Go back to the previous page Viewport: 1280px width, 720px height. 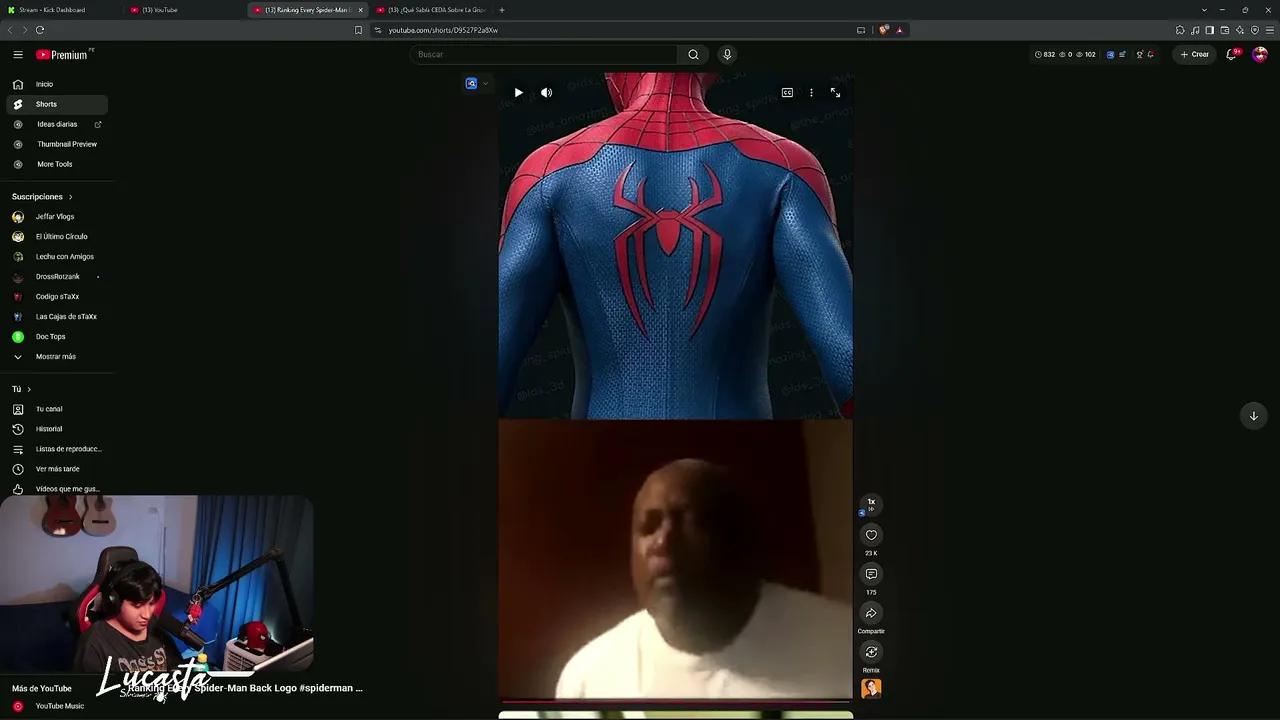[10, 30]
